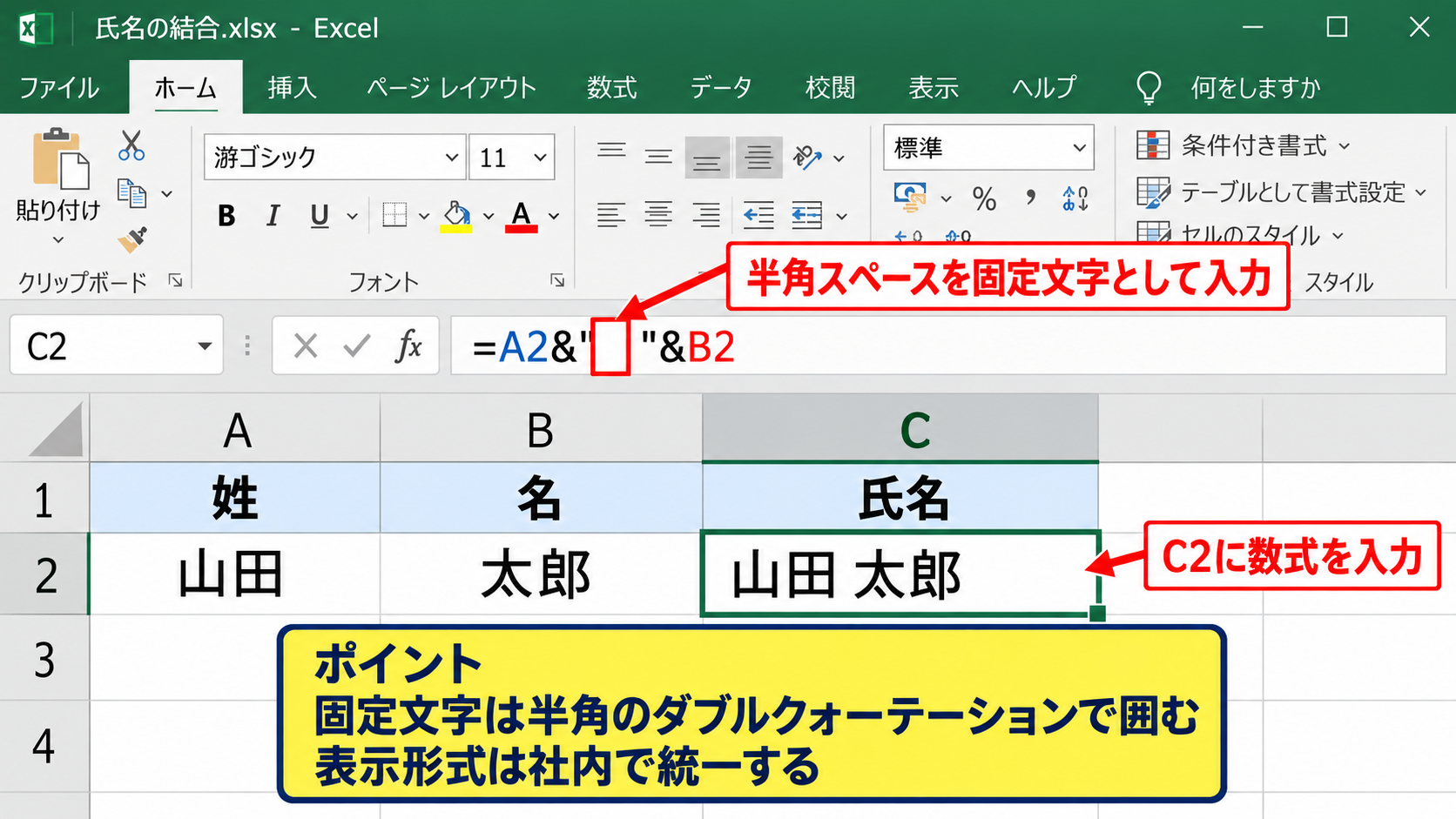Image resolution: width=1456 pixels, height=819 pixels.
Task: Apply the red font color
Action: (521, 216)
